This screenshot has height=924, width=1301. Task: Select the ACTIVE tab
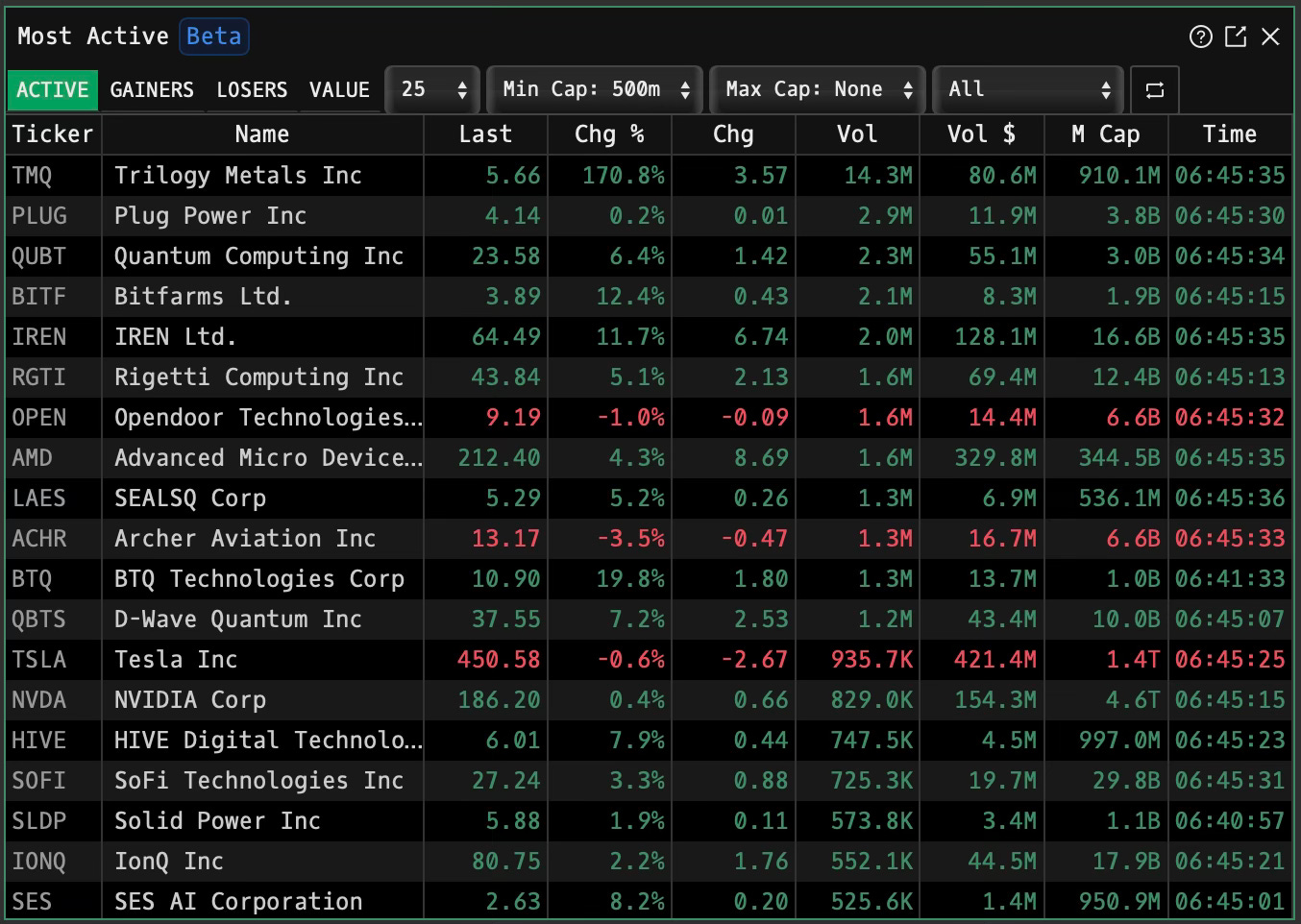(x=53, y=90)
